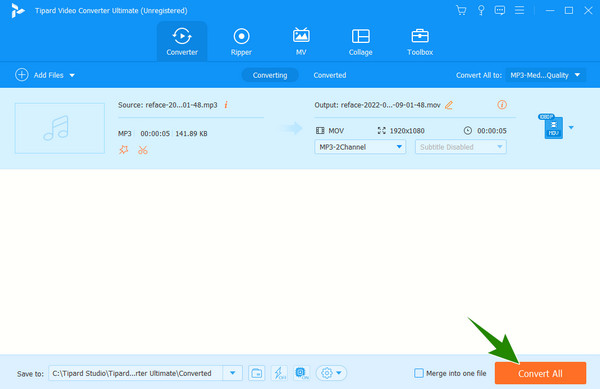Click the duration clock icon
The width and height of the screenshot is (600, 389).
pos(468,130)
